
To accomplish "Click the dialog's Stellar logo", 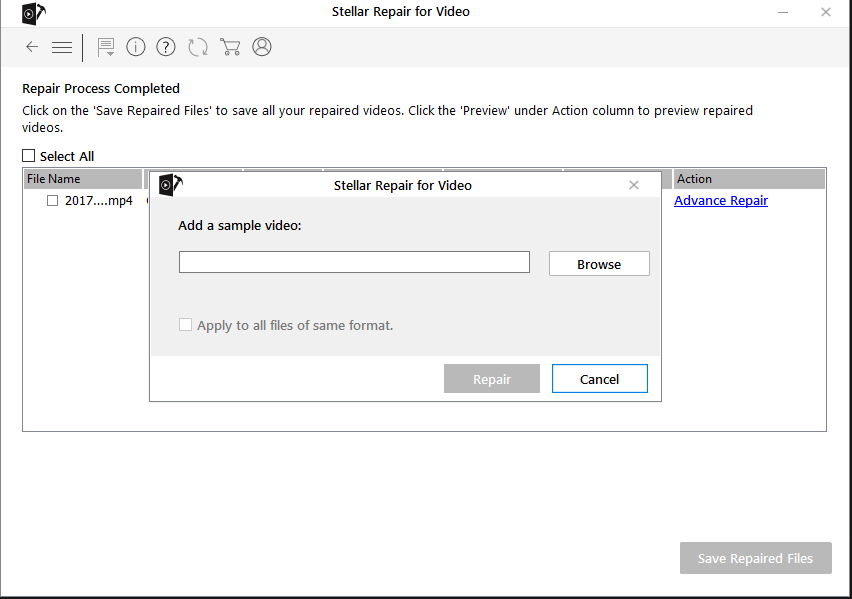I will pyautogui.click(x=170, y=185).
